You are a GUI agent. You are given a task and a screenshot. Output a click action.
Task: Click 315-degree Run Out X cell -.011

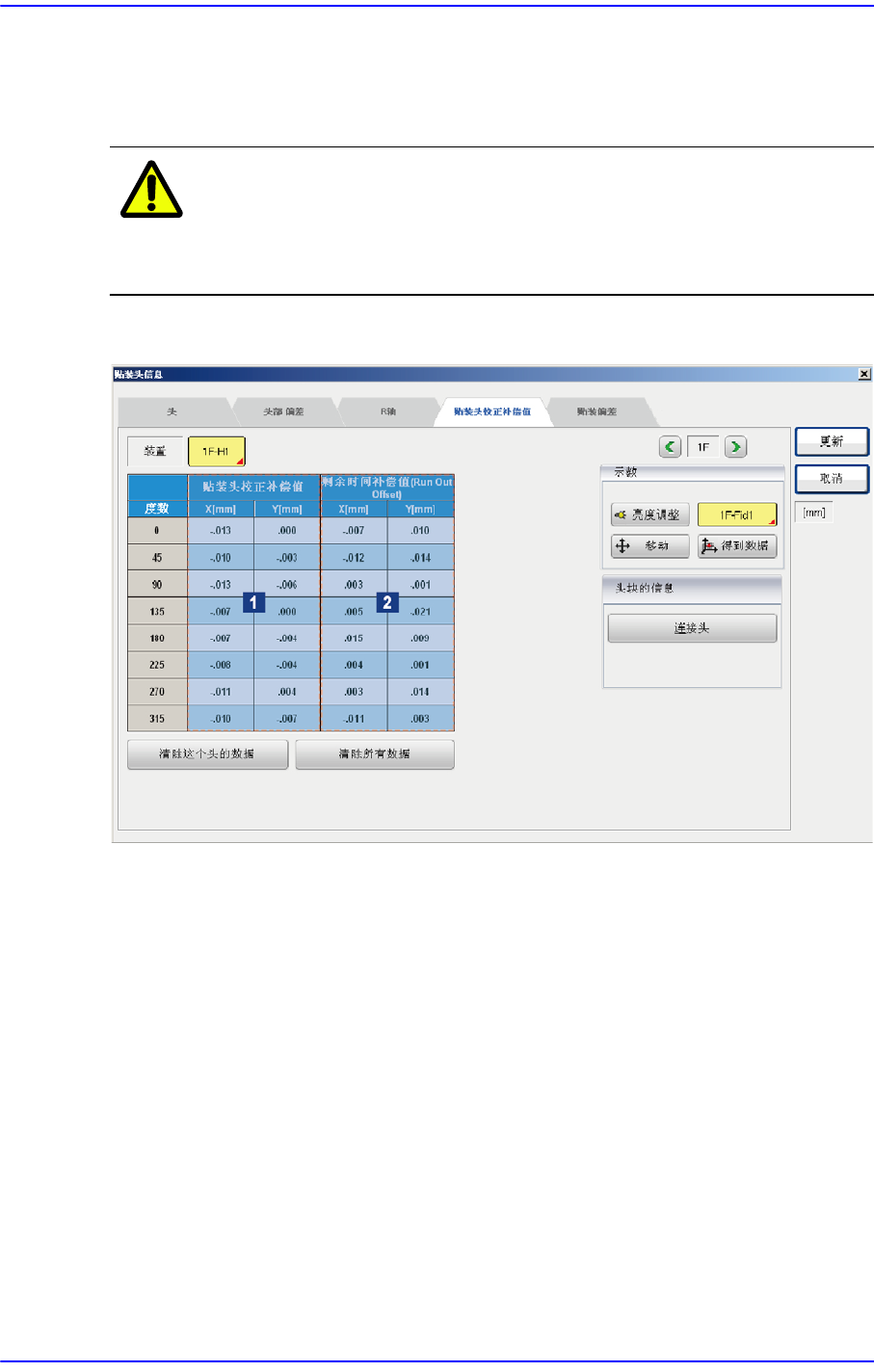click(x=354, y=719)
